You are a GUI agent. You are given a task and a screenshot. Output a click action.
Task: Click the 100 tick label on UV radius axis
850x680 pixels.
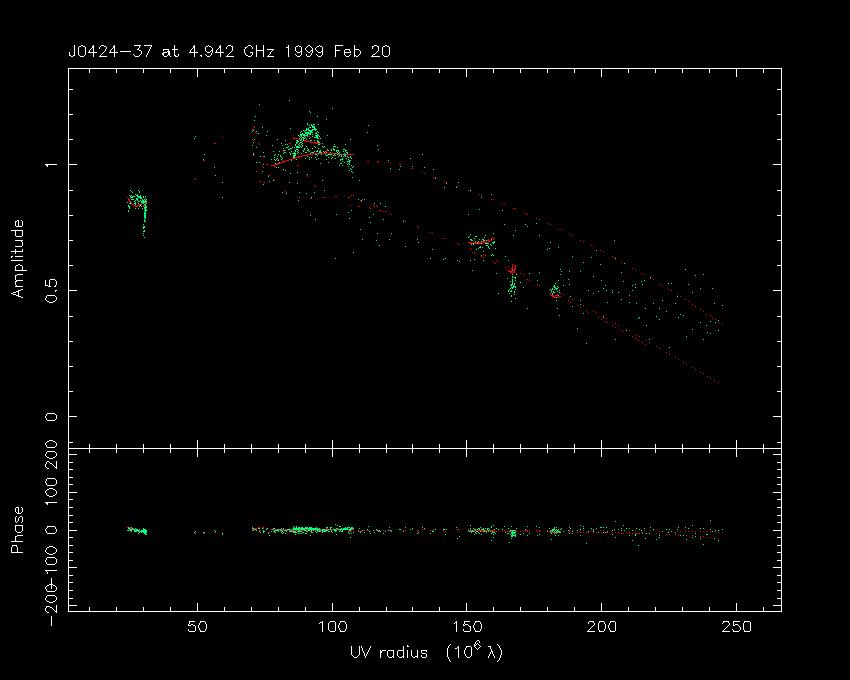pyautogui.click(x=332, y=627)
